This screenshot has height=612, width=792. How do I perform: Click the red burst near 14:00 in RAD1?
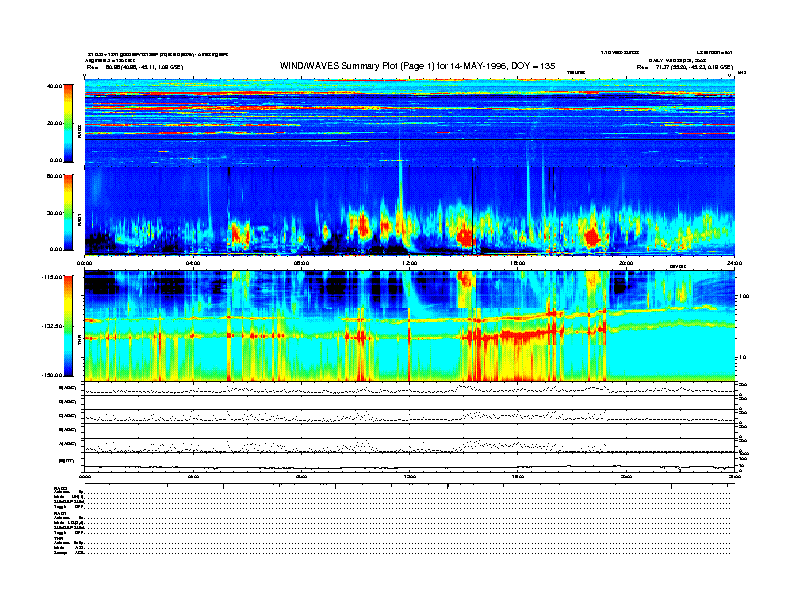(x=465, y=237)
